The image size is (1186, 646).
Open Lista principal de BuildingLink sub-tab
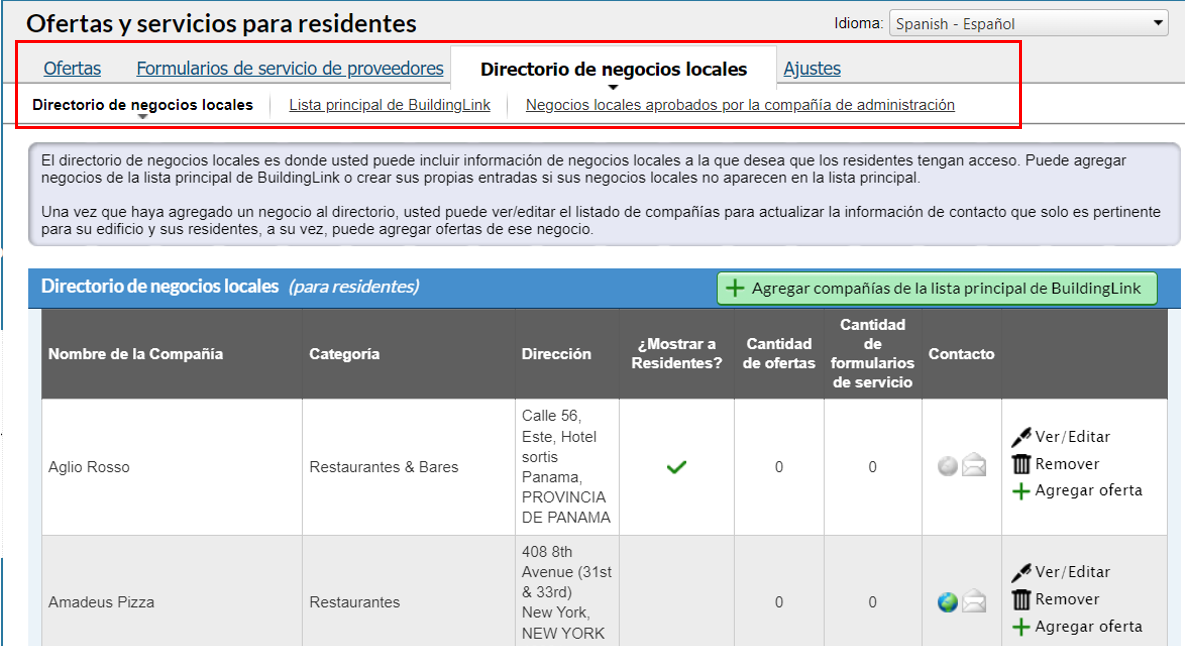390,104
